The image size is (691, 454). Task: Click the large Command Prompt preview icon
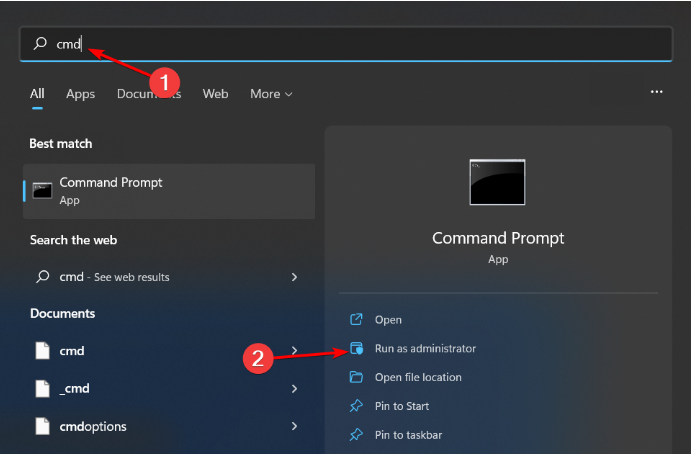click(497, 182)
